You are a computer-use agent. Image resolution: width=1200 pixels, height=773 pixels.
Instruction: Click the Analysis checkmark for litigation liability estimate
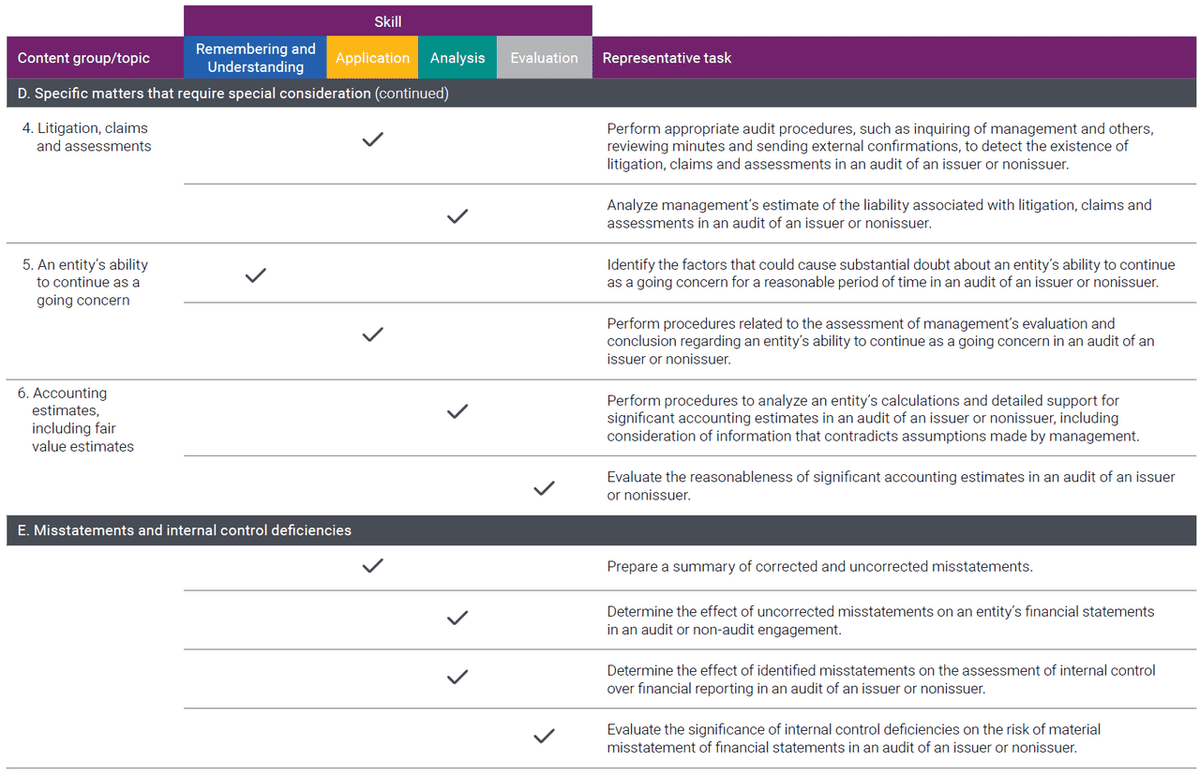457,215
